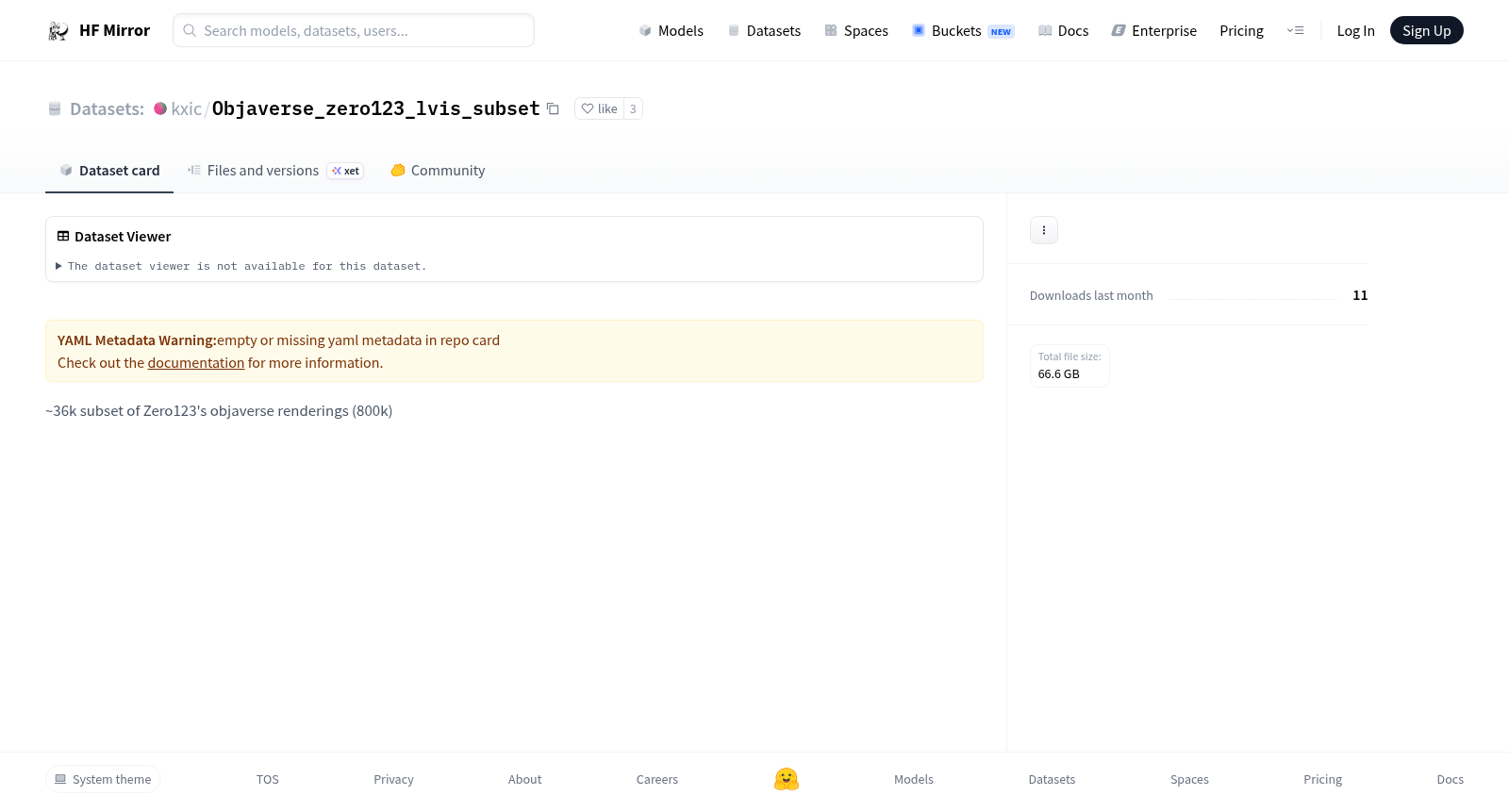The height and width of the screenshot is (812, 1509).
Task: Go to Datasets in top navigation
Action: coord(764,31)
